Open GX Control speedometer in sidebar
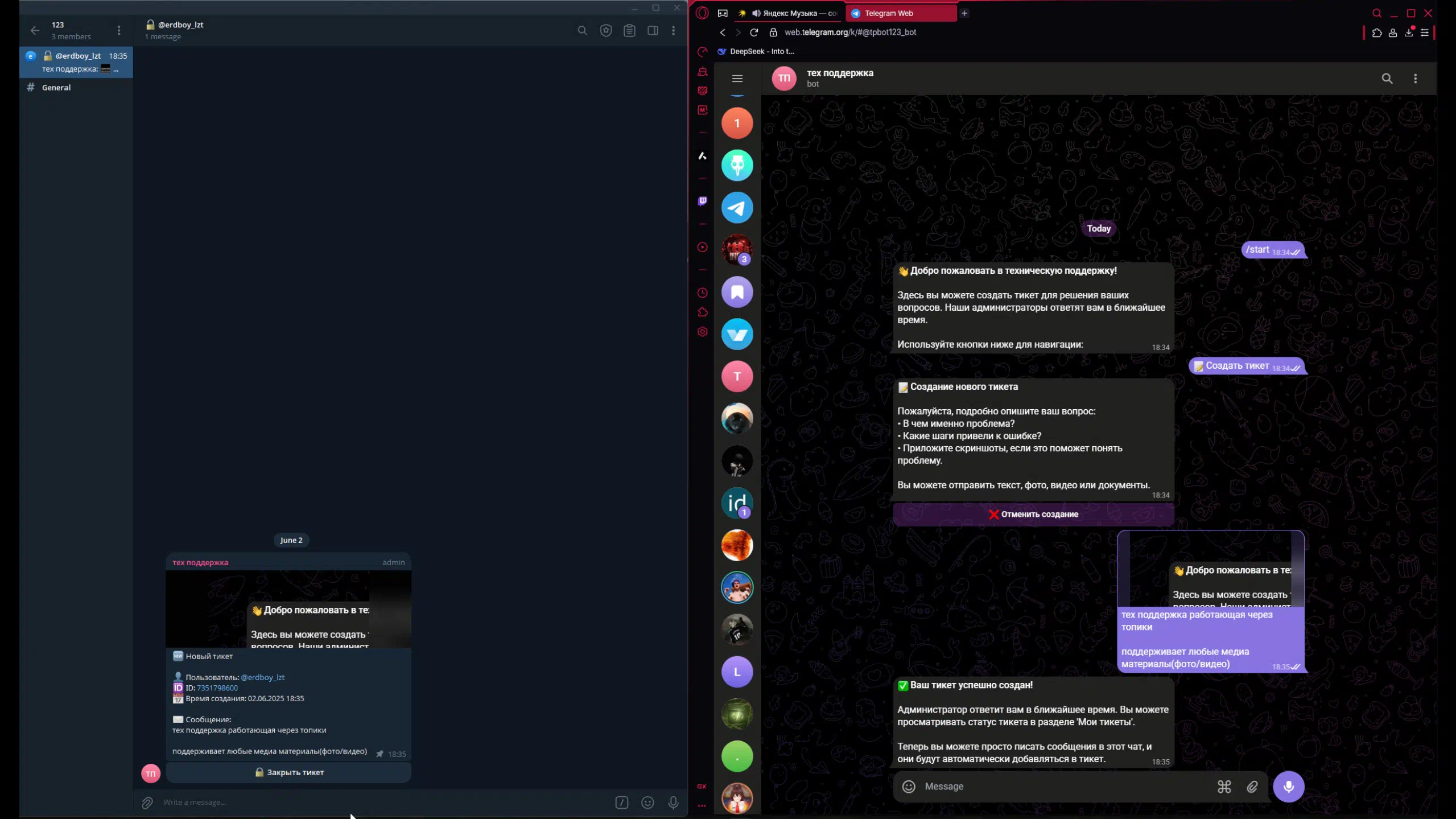Screen dimensions: 1456x819 [703, 52]
